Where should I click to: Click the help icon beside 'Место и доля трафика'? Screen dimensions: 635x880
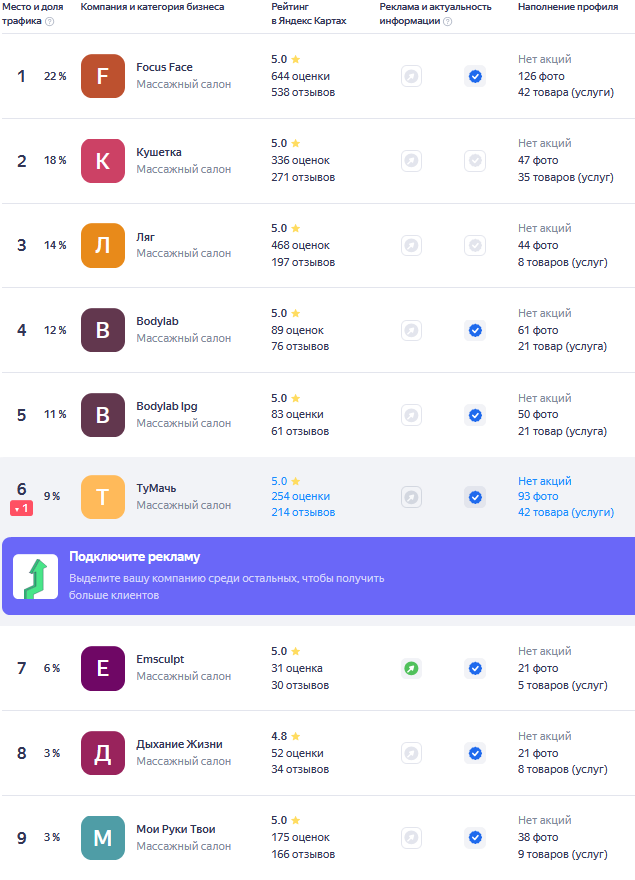pyautogui.click(x=49, y=21)
